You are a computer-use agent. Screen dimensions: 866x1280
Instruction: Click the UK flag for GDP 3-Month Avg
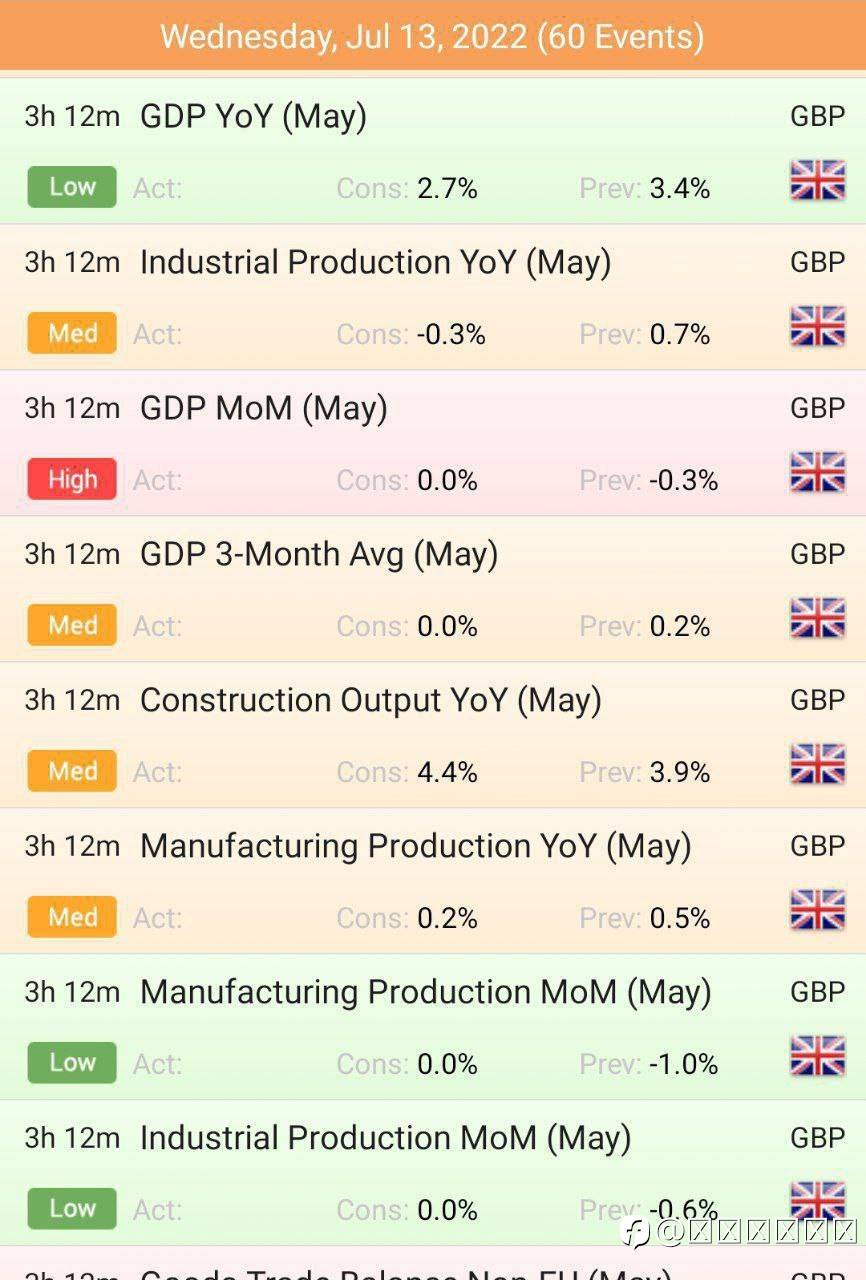tap(817, 619)
